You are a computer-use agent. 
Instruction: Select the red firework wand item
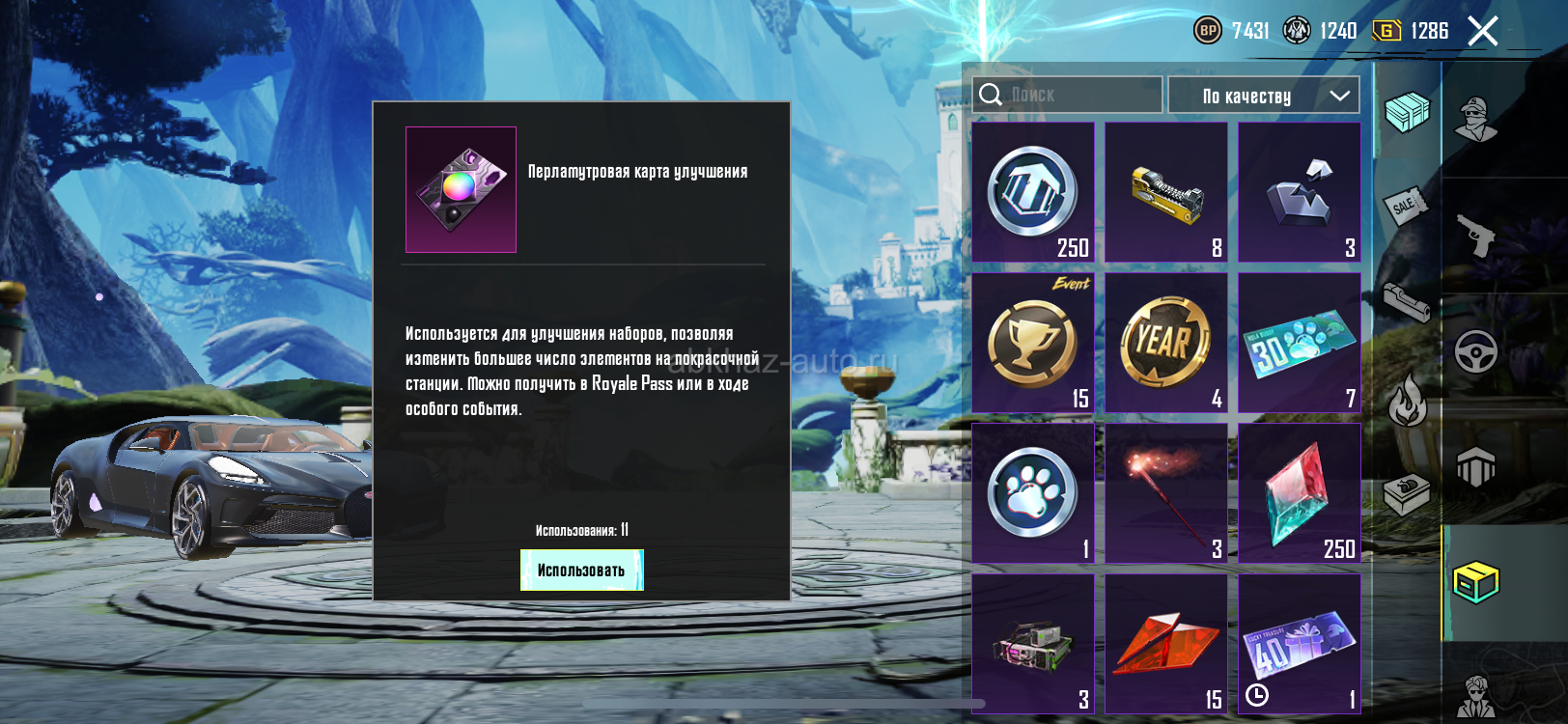pyautogui.click(x=1166, y=493)
